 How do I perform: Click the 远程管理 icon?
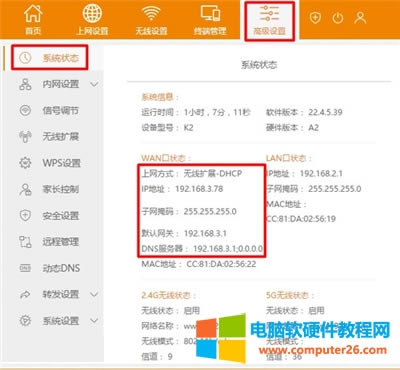[25, 242]
